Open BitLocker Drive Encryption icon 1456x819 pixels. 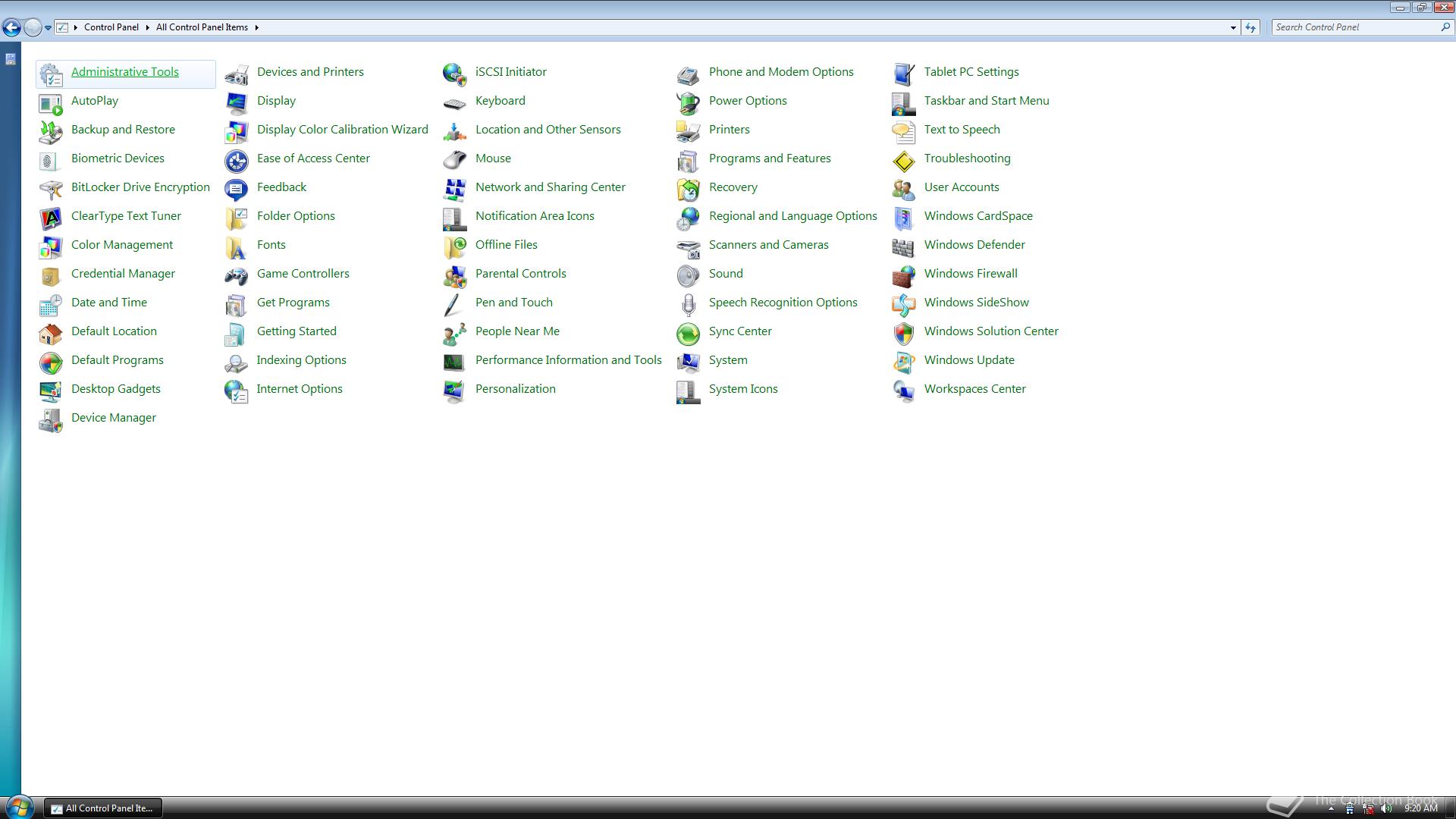point(51,190)
